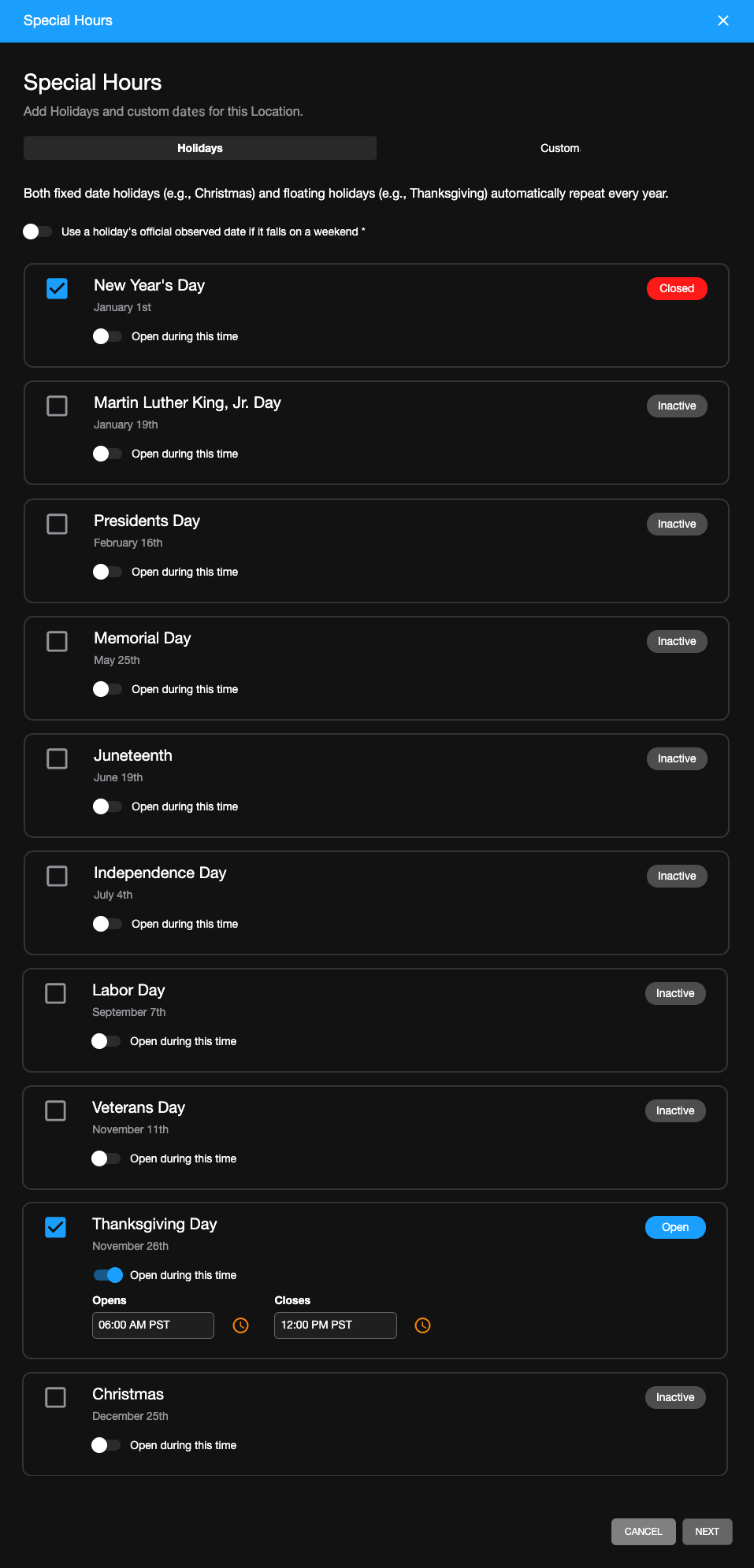Edit the Thanksgiving closing time field
The height and width of the screenshot is (1568, 754).
[335, 1325]
